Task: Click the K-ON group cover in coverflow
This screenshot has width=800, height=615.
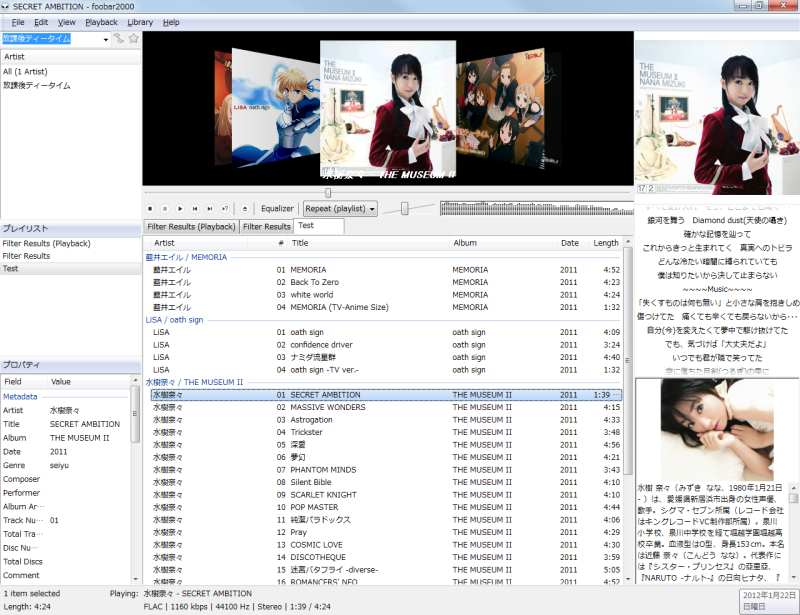Action: (500, 110)
